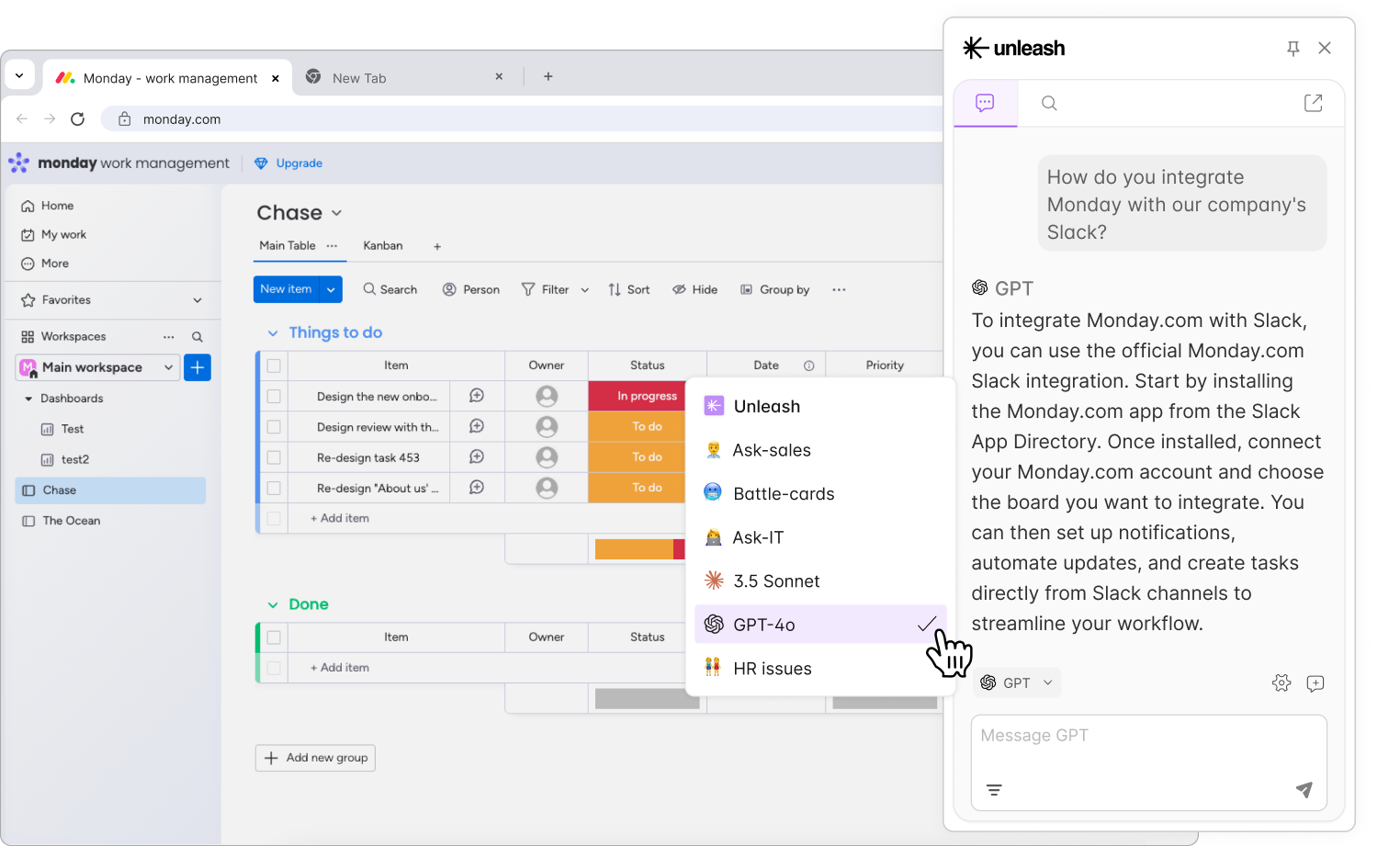Open the Unleash assistant settings gear
The image size is (1400, 846).
1281,682
